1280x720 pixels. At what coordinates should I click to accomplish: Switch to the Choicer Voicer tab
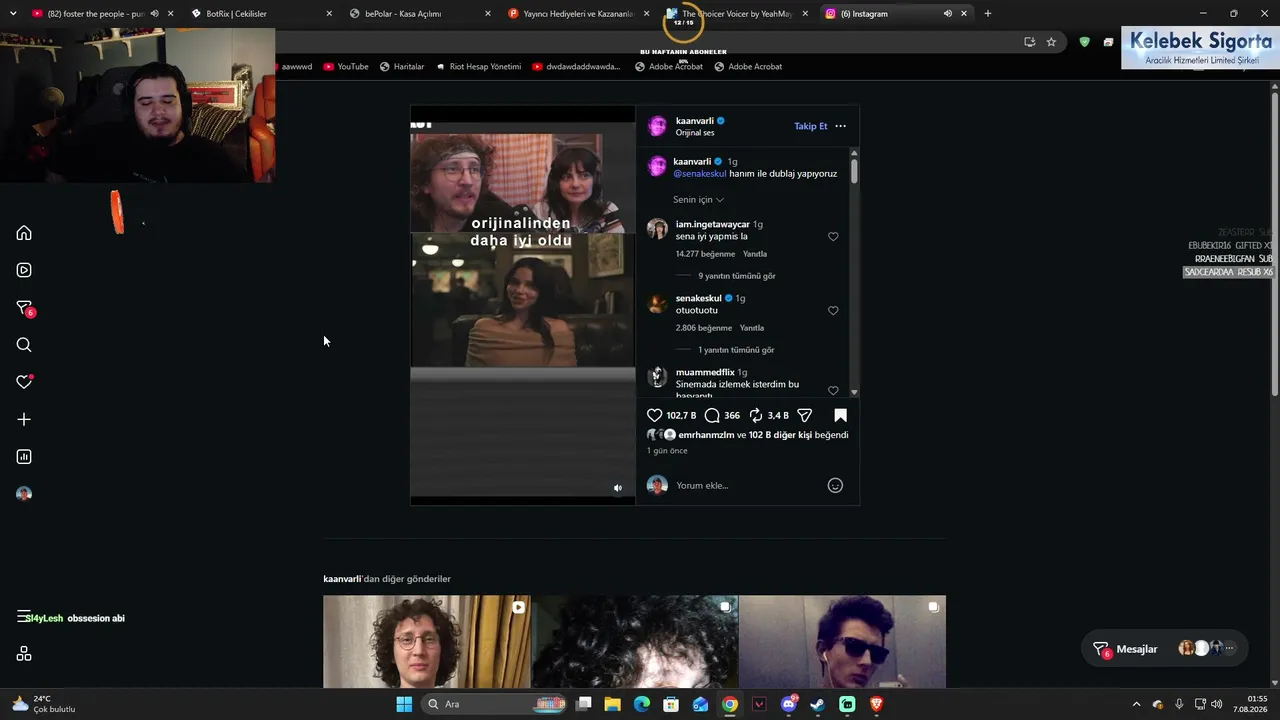[735, 14]
